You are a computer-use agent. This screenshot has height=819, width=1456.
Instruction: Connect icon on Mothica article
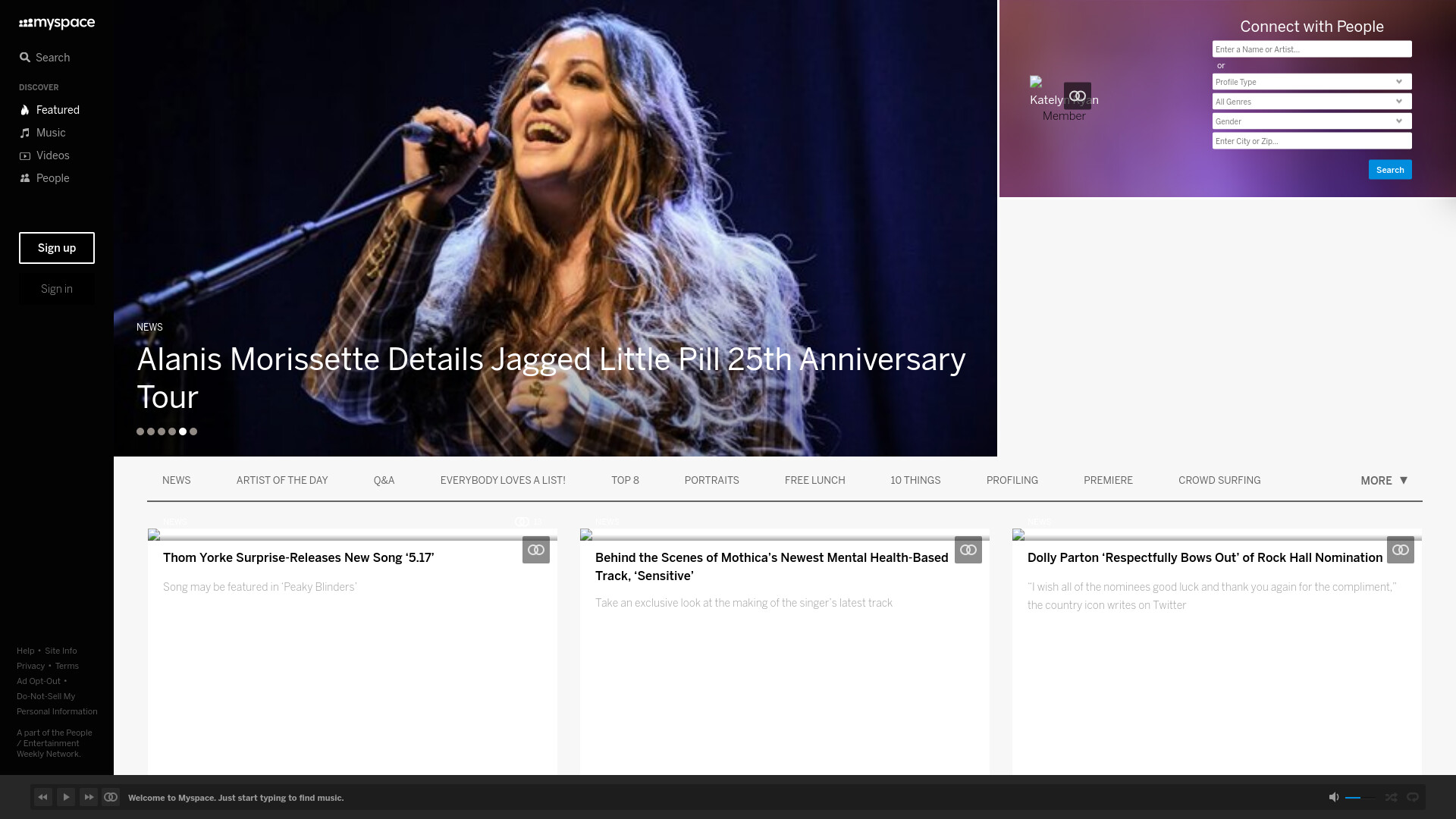pos(968,550)
